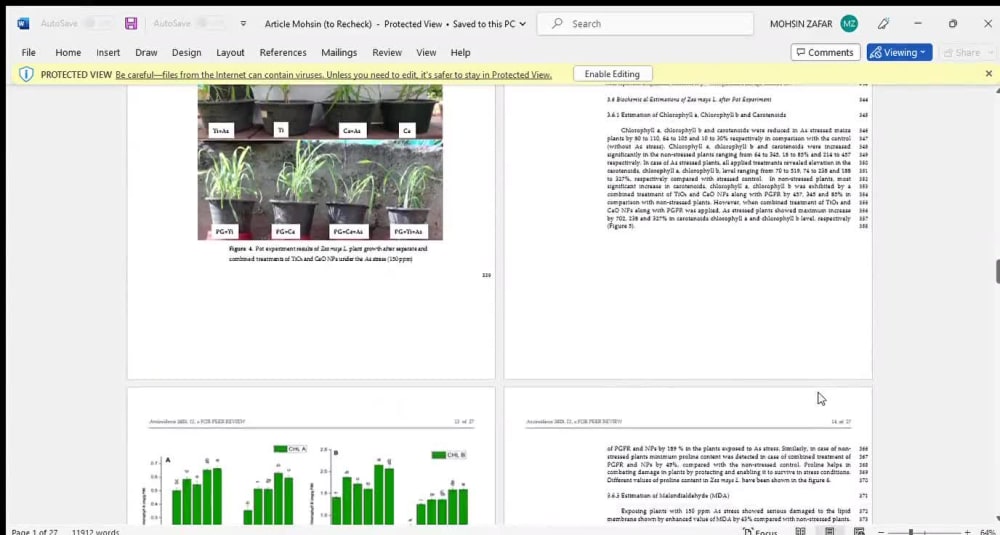Viewport: 1000px width, 535px height.
Task: Click the Enable Editing button
Action: (612, 74)
